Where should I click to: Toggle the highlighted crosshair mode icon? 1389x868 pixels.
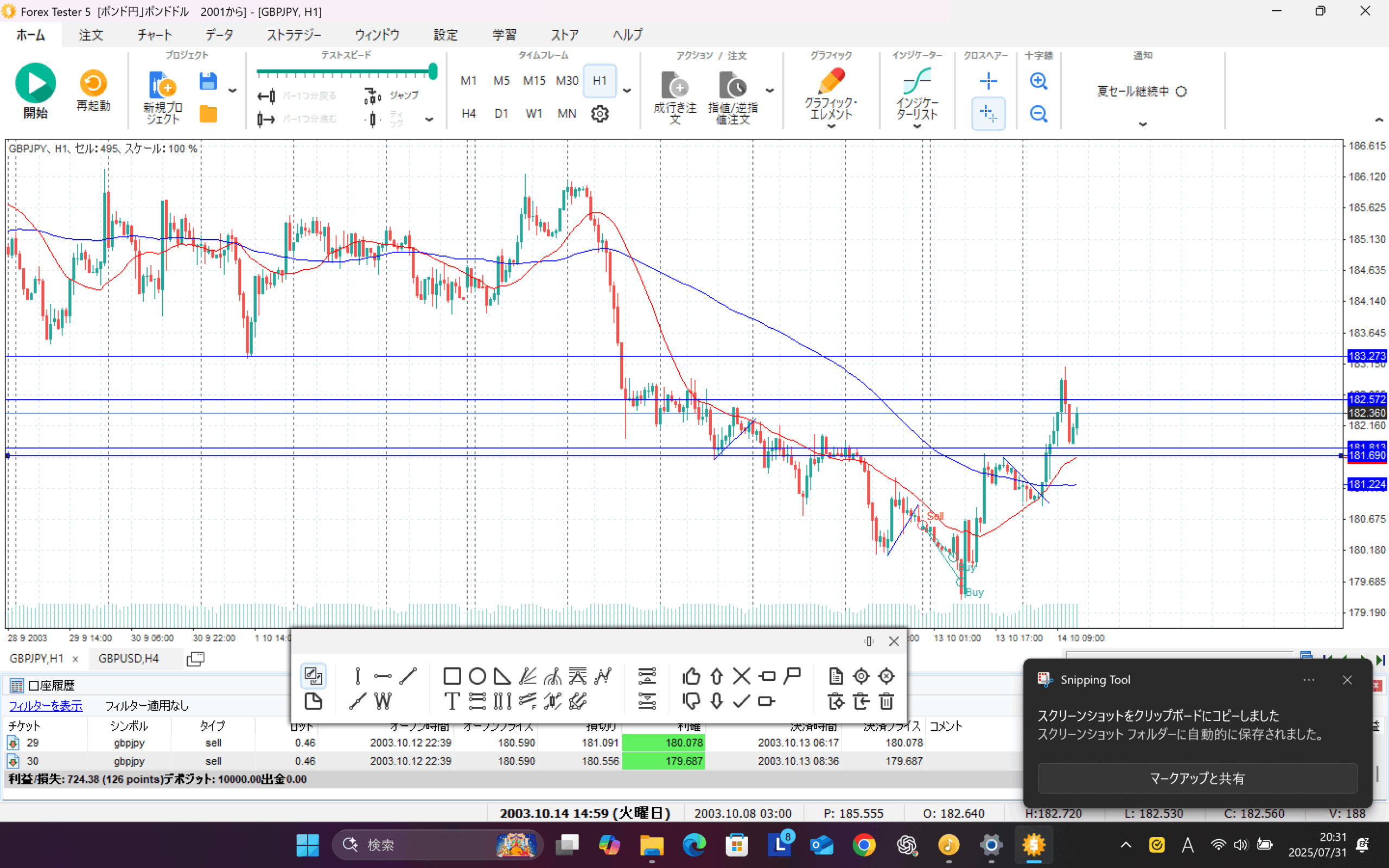988,114
